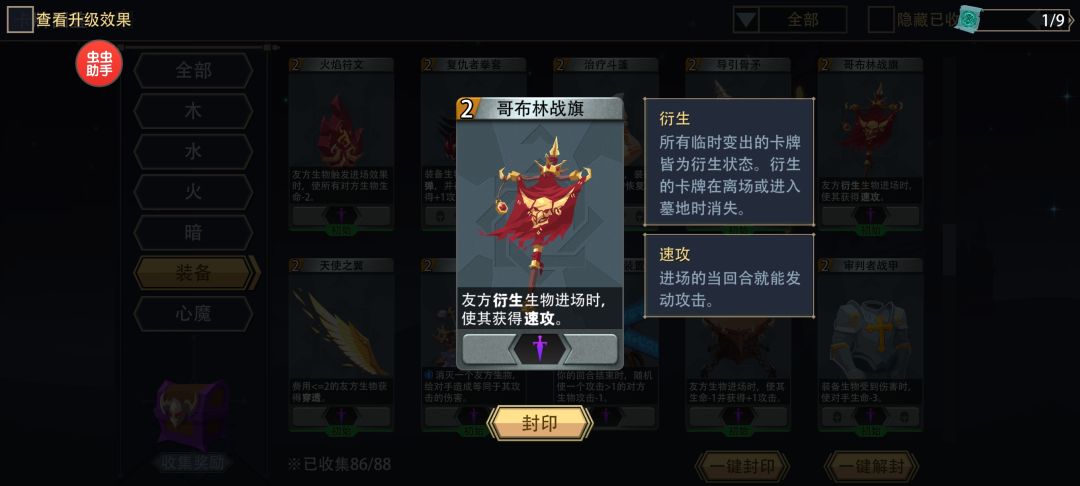Screen dimensions: 1080x486
Task: Select the 火焰符文 rune card
Action: coord(342,145)
